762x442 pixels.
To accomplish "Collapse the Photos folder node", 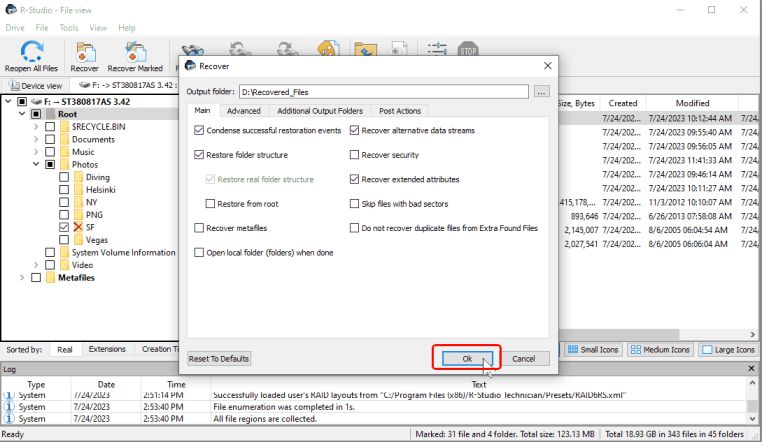I will pyautogui.click(x=36, y=164).
